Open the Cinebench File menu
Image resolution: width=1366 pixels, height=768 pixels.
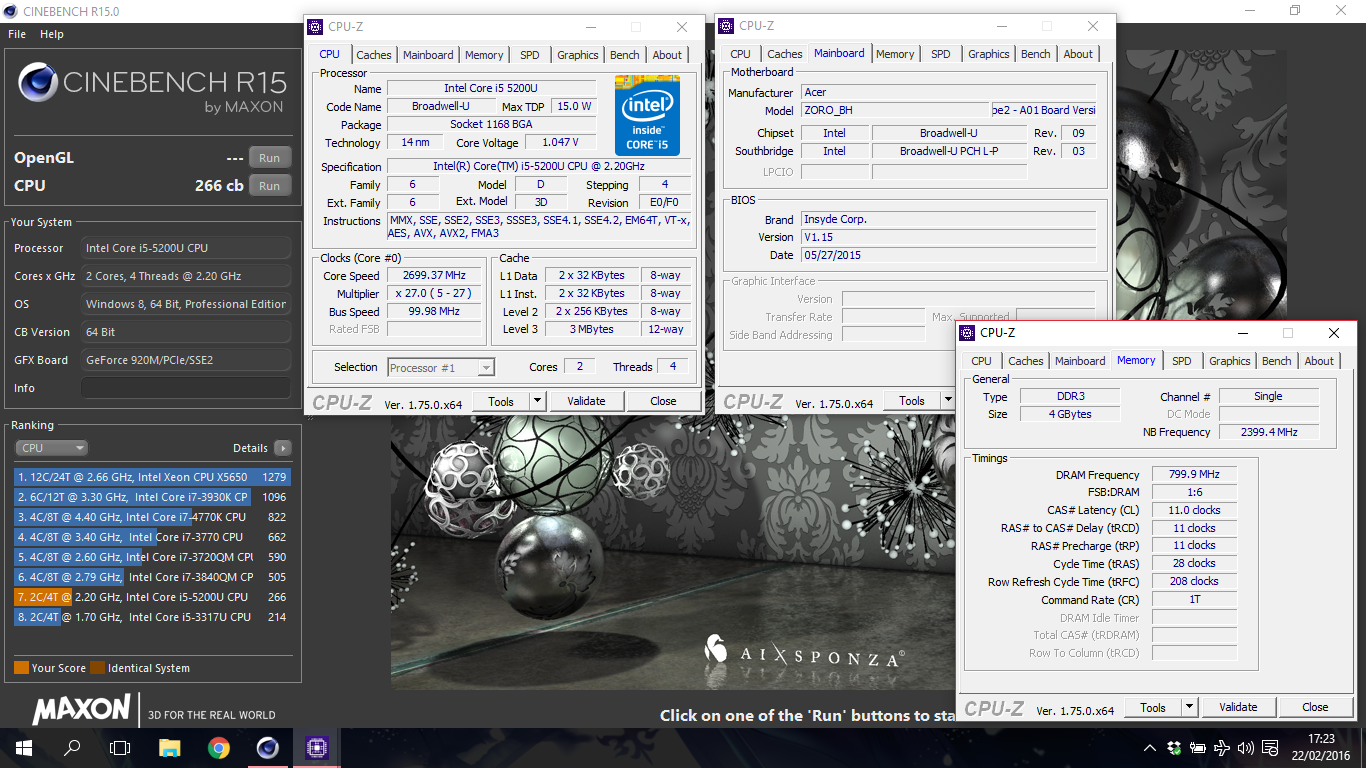coord(17,34)
